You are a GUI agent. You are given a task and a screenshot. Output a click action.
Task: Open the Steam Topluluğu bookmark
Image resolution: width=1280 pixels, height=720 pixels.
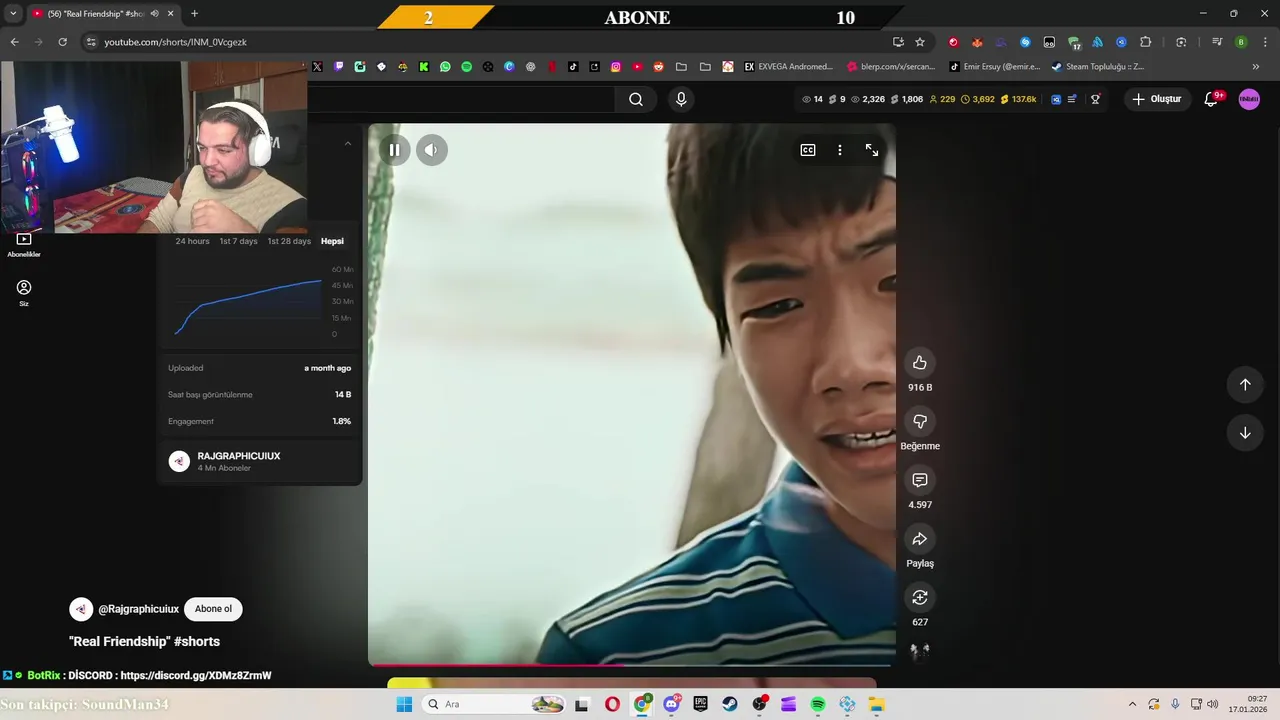[x=1097, y=67]
